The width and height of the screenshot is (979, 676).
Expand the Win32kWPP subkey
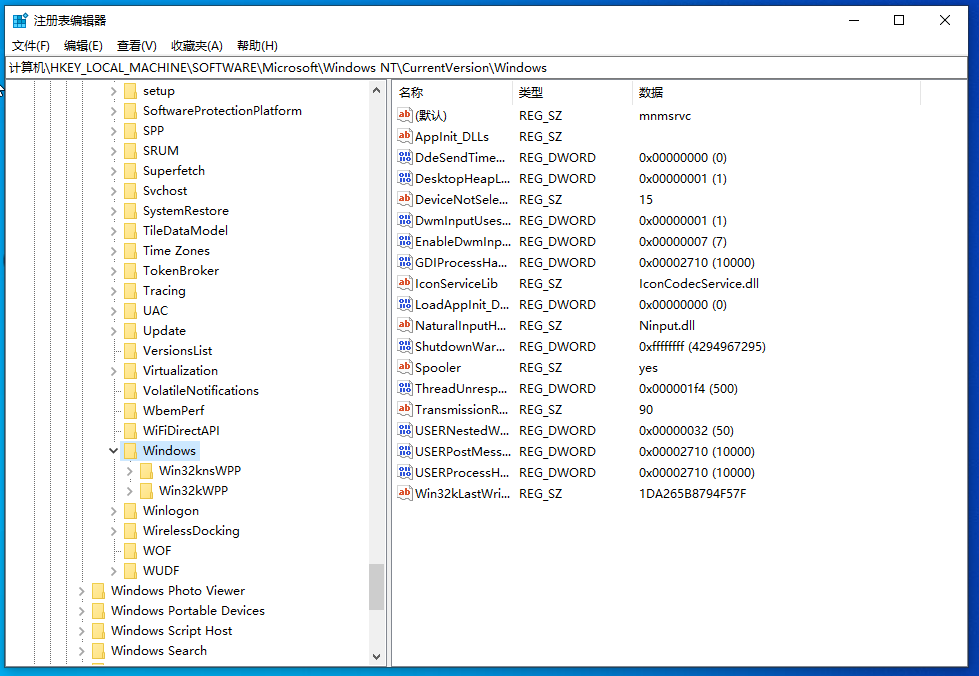[129, 491]
